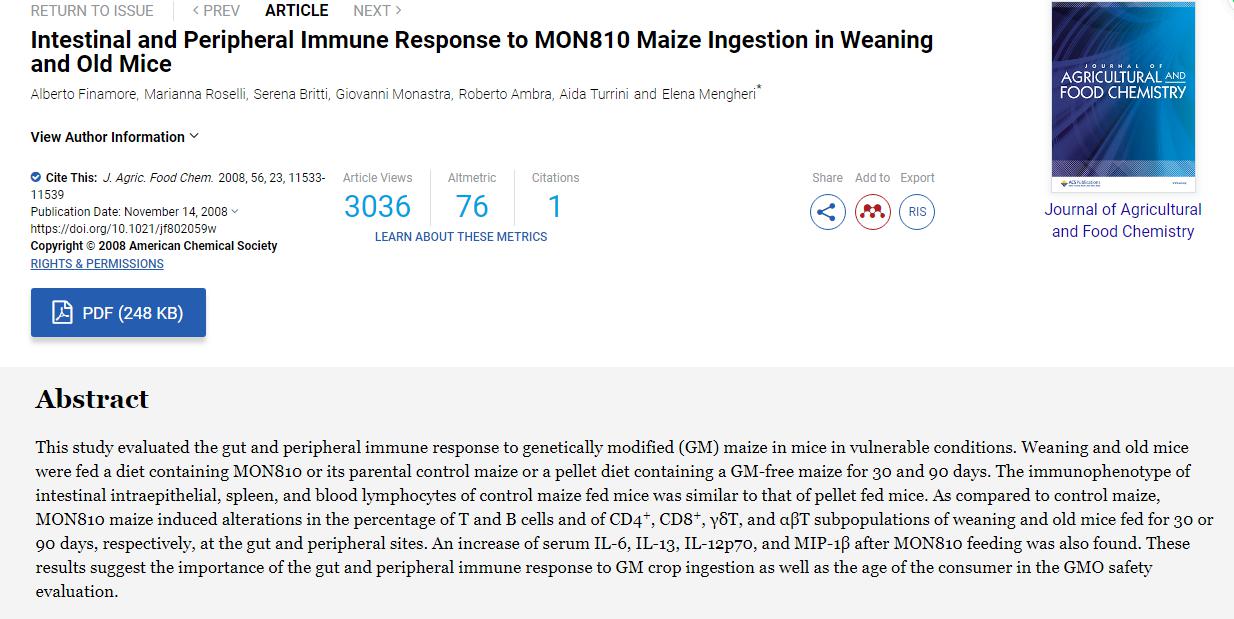The image size is (1234, 619).
Task: Download the PDF (248 KB)
Action: pyautogui.click(x=118, y=312)
